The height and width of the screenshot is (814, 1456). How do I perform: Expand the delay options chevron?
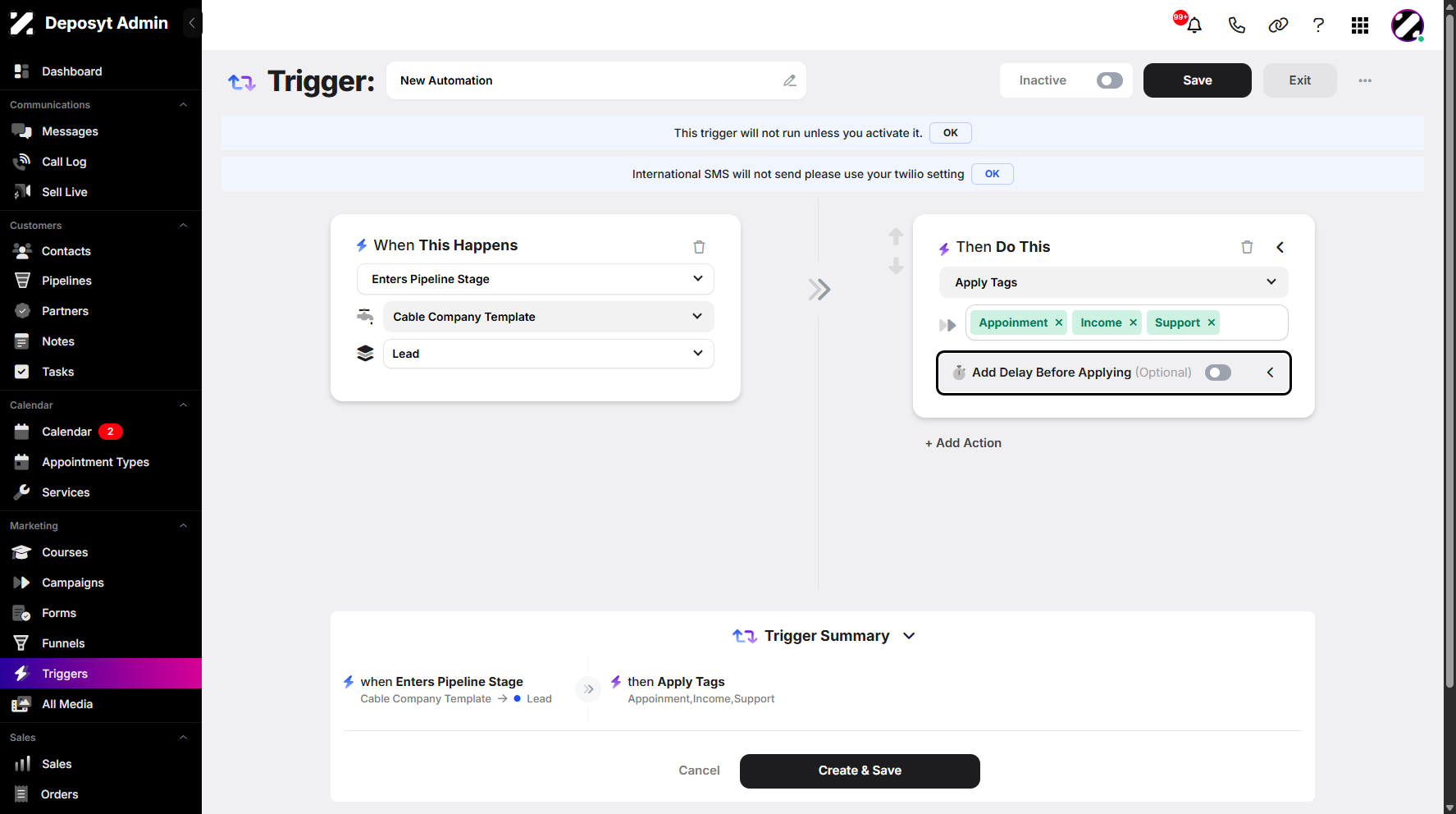tap(1270, 373)
